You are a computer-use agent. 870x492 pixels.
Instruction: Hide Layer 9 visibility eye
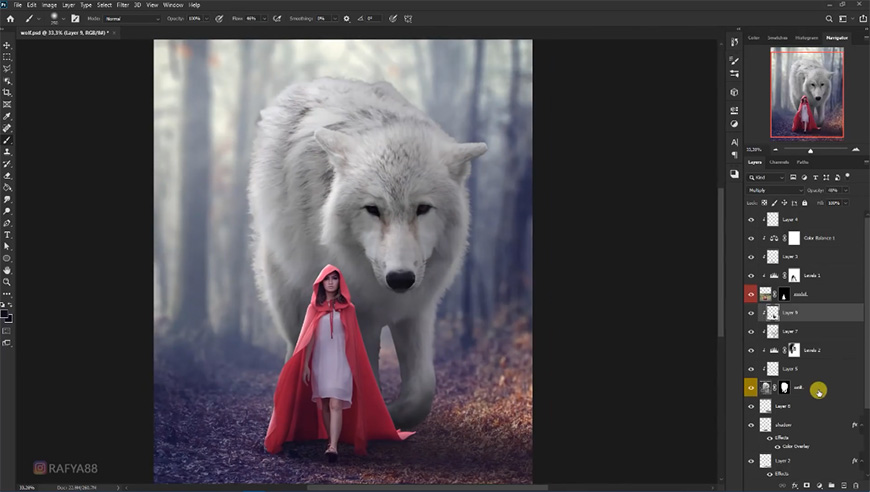click(751, 313)
